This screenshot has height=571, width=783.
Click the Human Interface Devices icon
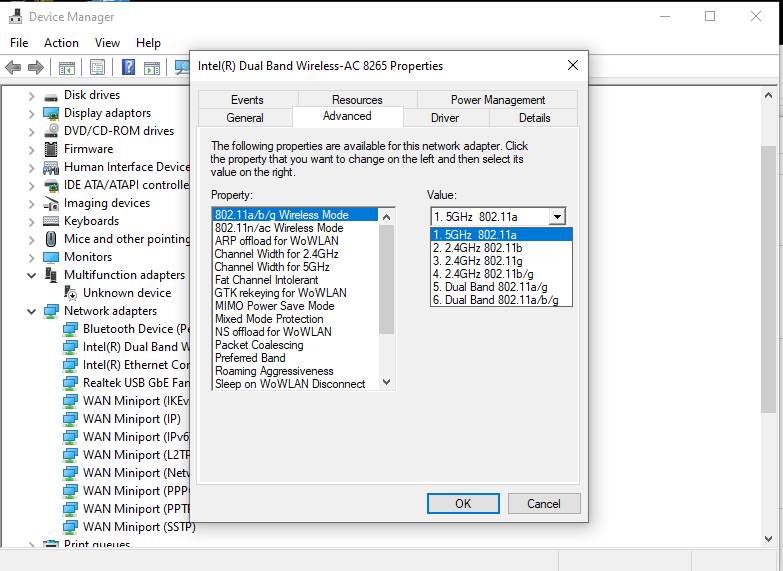tap(50, 167)
